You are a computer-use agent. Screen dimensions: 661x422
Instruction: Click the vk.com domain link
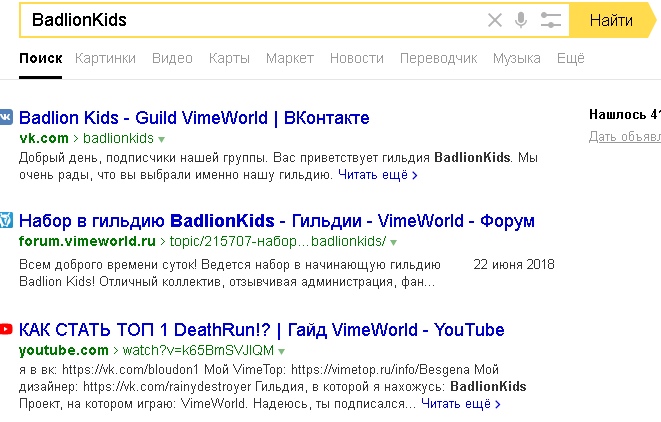tap(44, 138)
